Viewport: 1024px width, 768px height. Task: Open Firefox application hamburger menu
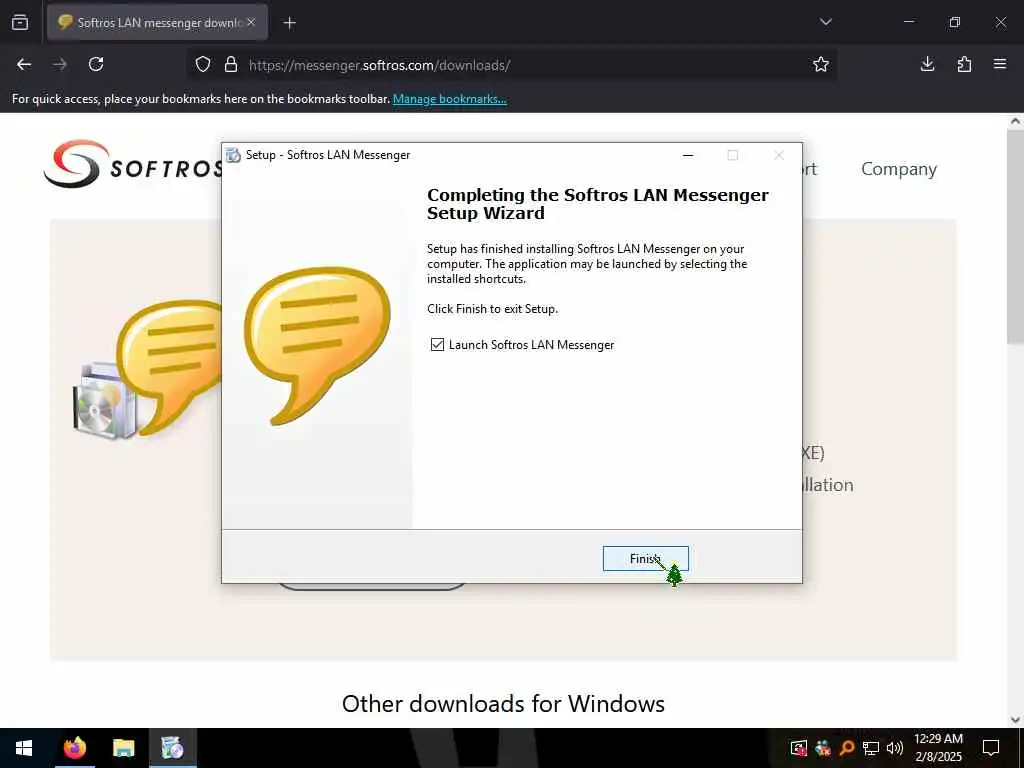[1000, 64]
